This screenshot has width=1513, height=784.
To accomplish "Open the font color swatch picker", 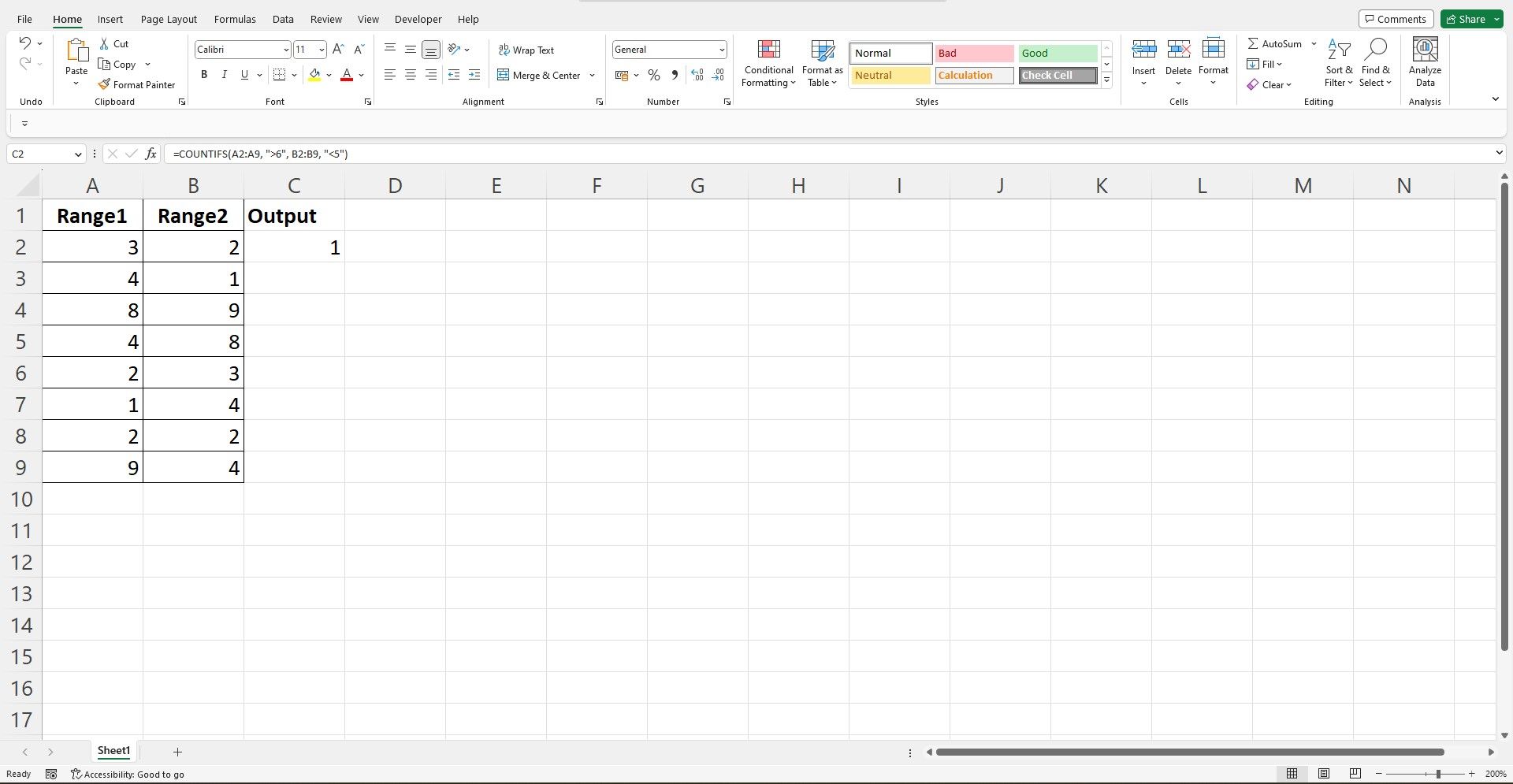I will (360, 76).
